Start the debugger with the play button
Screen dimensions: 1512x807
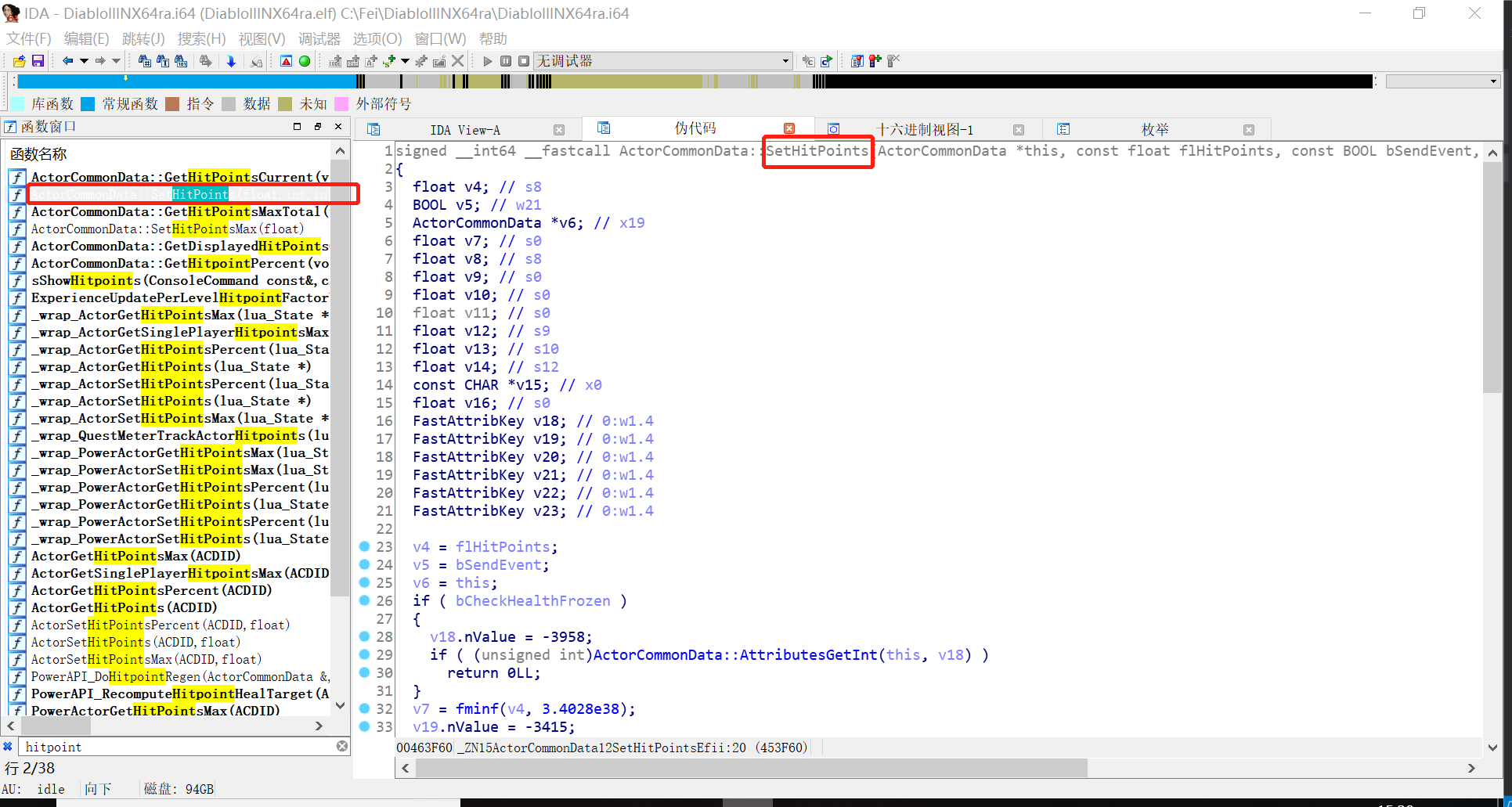488,61
